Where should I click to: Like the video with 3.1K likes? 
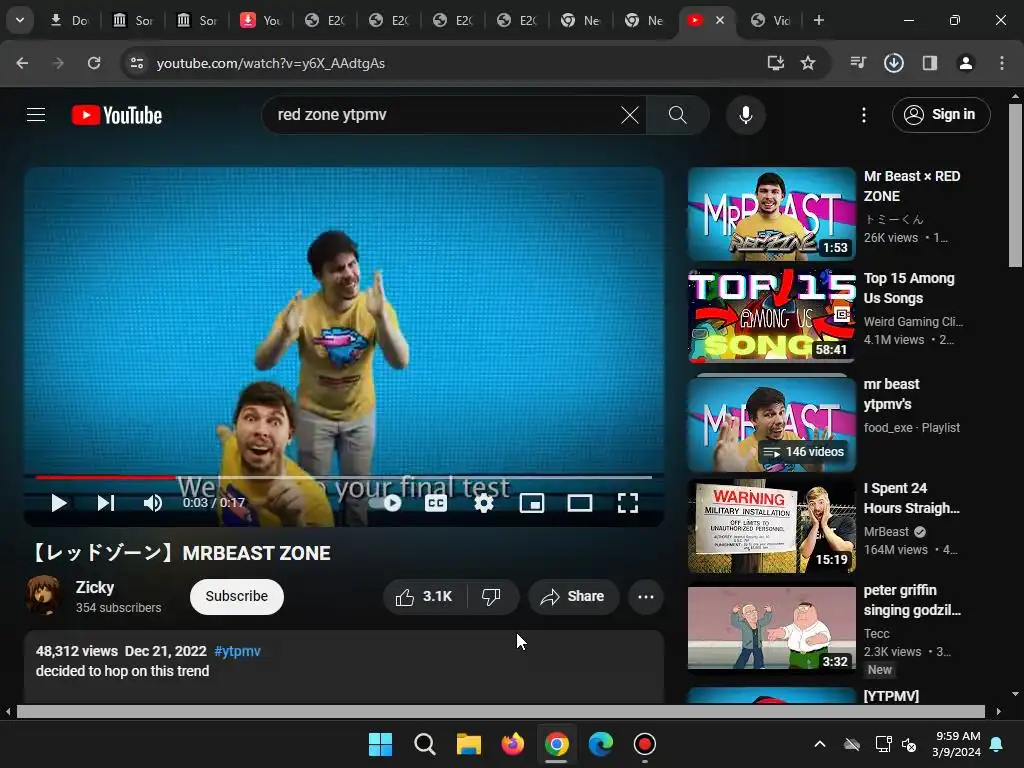(424, 596)
